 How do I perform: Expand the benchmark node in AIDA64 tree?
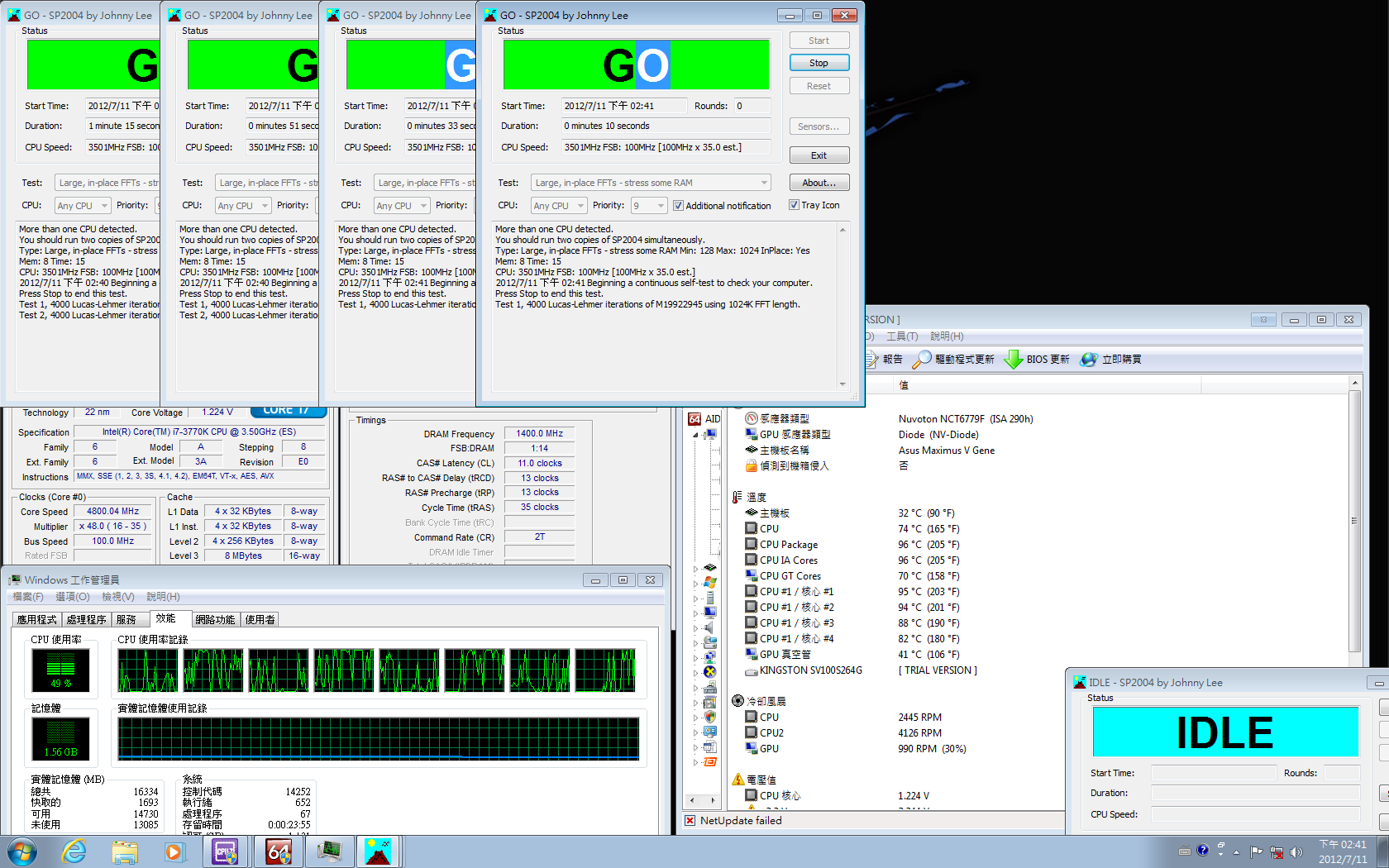tap(695, 761)
